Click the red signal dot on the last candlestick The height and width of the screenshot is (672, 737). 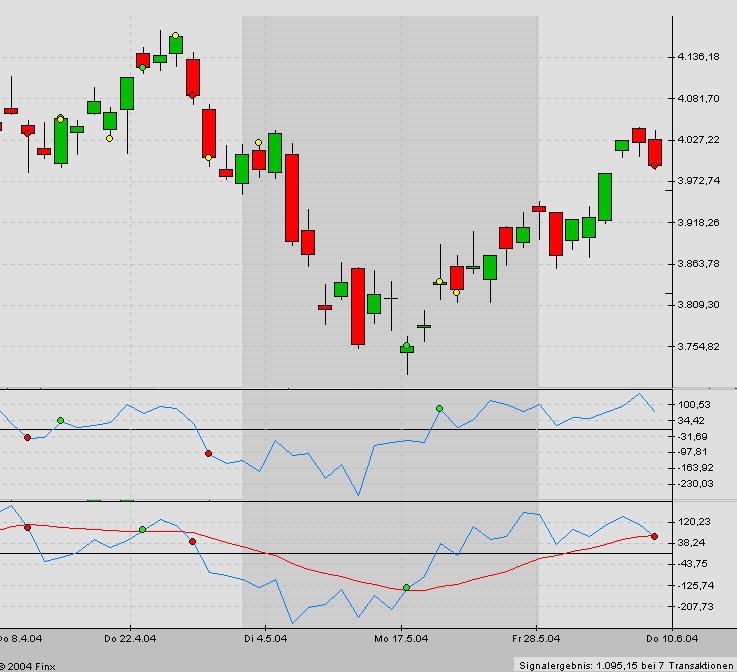pos(654,165)
